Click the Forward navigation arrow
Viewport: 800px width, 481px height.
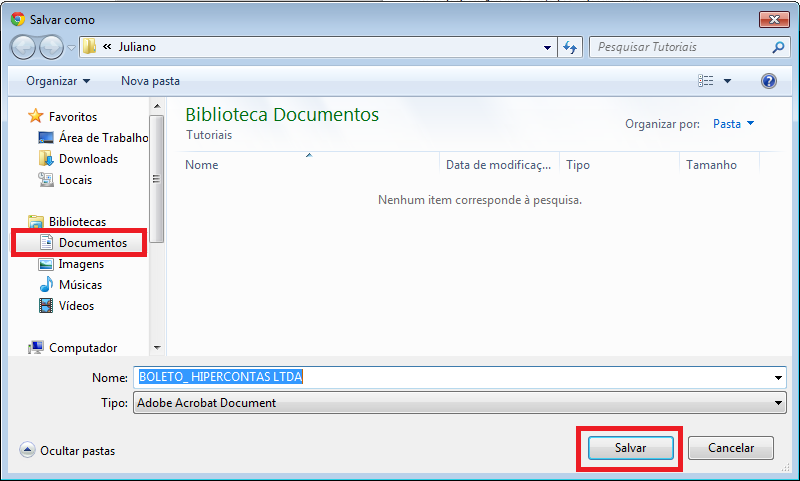[52, 48]
